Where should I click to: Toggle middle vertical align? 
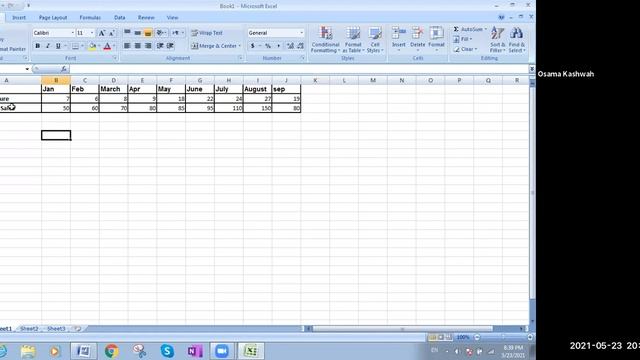pos(138,33)
